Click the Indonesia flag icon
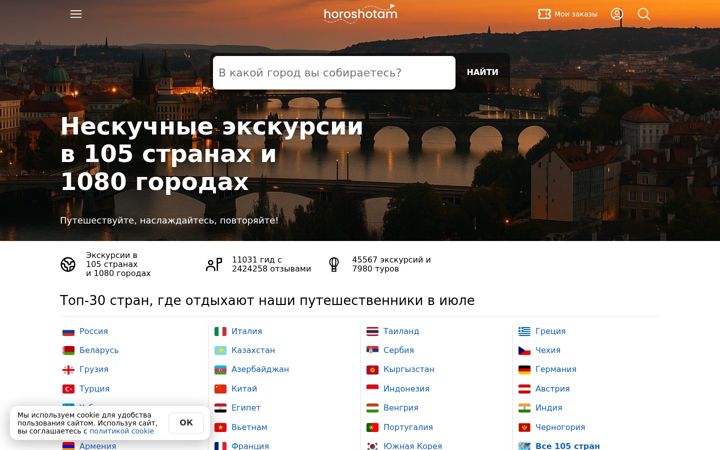Image resolution: width=720 pixels, height=450 pixels. pyautogui.click(x=372, y=389)
